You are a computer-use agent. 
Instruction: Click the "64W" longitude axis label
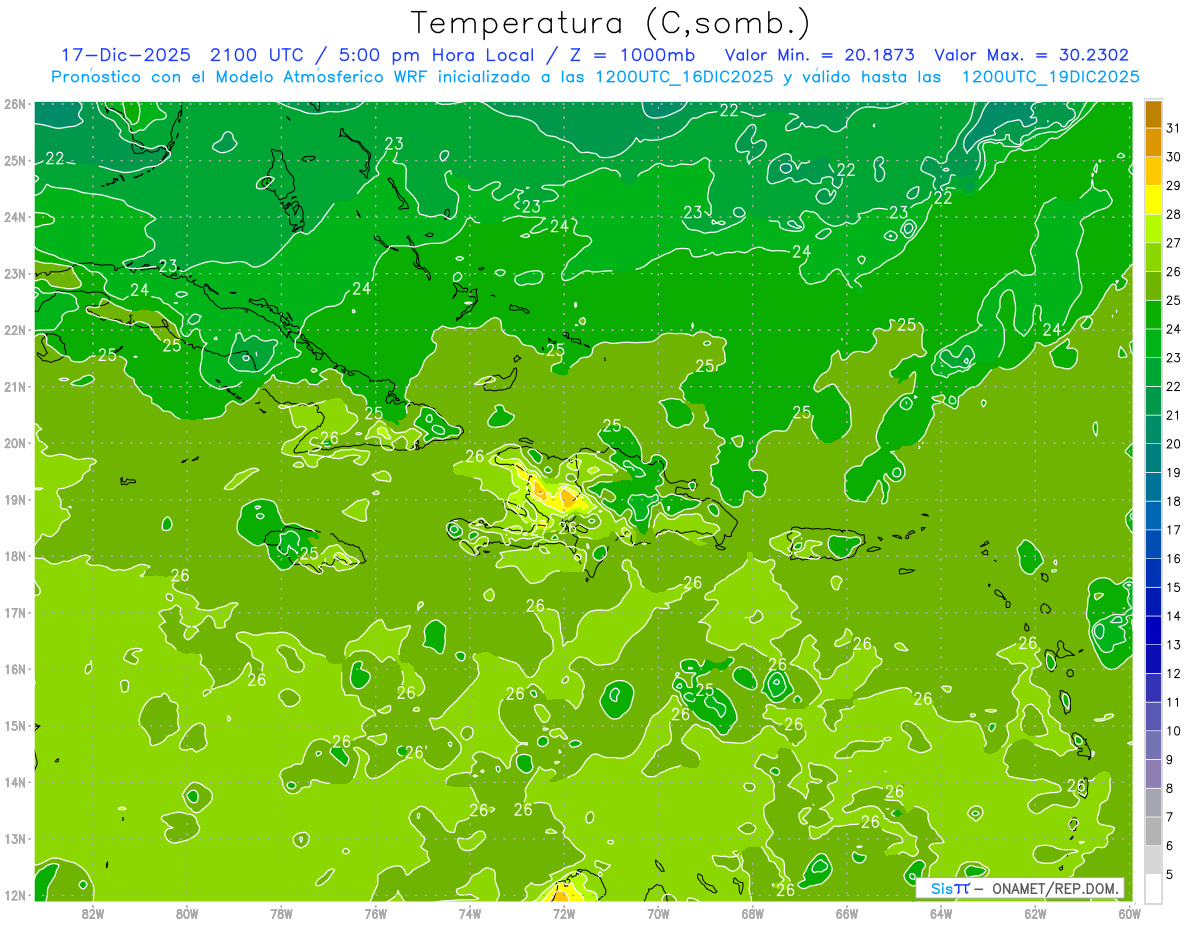tap(941, 913)
